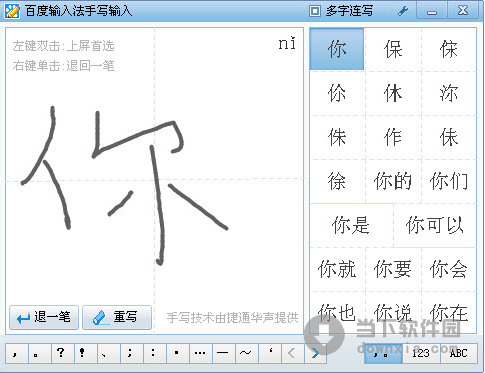Screen dimensions: 485x373
Task: Choose the phrase candidate 你说
Action: coord(393,312)
